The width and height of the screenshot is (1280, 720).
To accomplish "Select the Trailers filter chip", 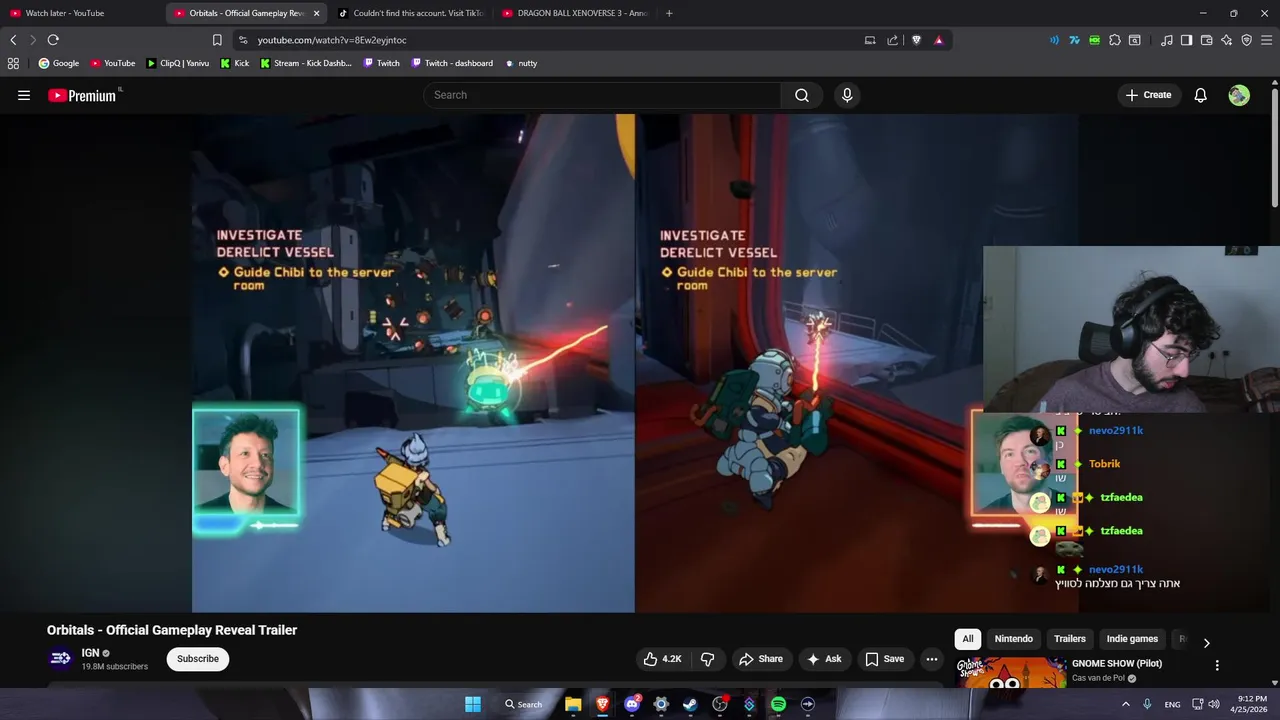I will pyautogui.click(x=1069, y=639).
